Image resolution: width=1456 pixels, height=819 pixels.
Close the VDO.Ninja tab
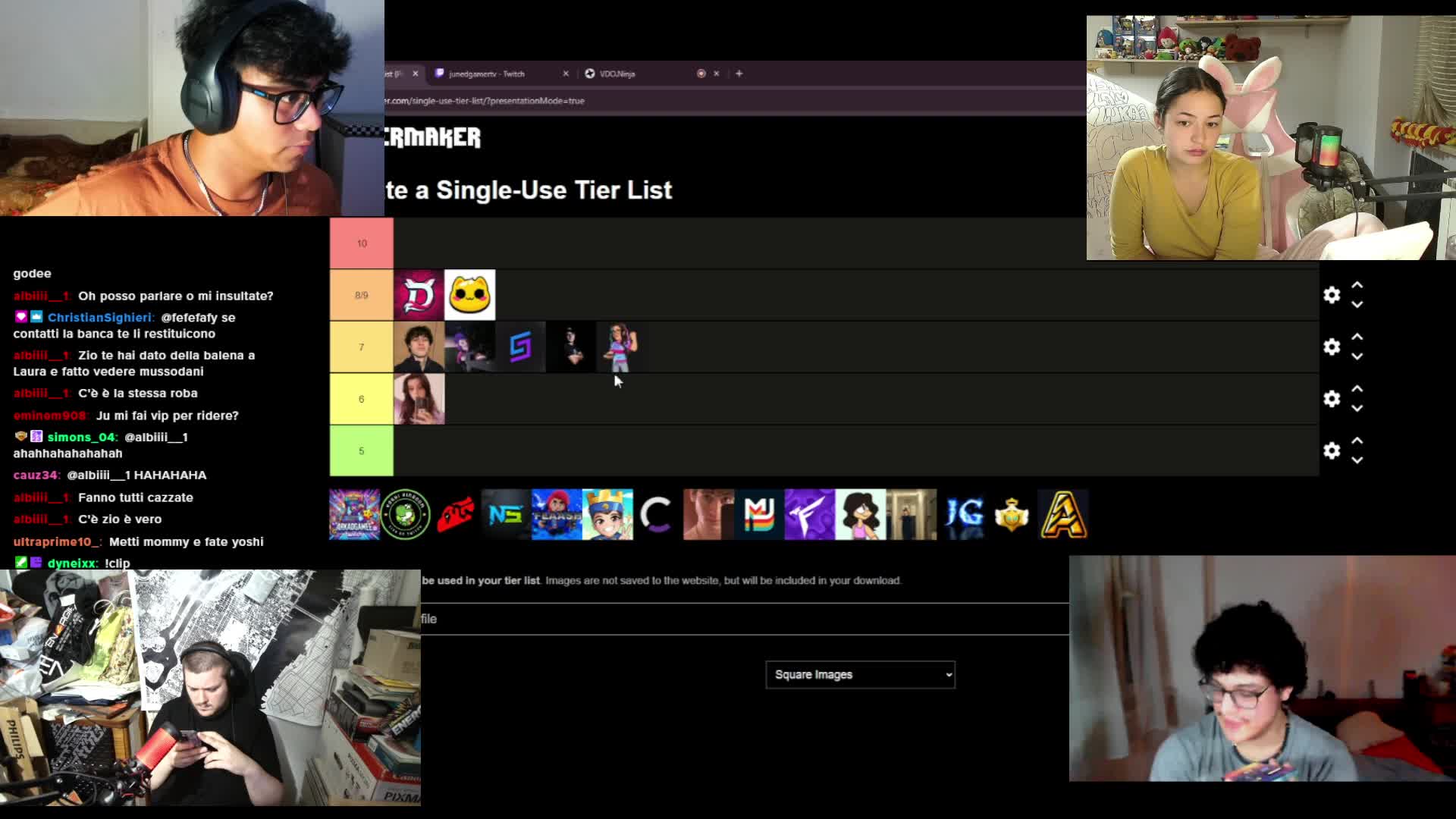point(716,74)
